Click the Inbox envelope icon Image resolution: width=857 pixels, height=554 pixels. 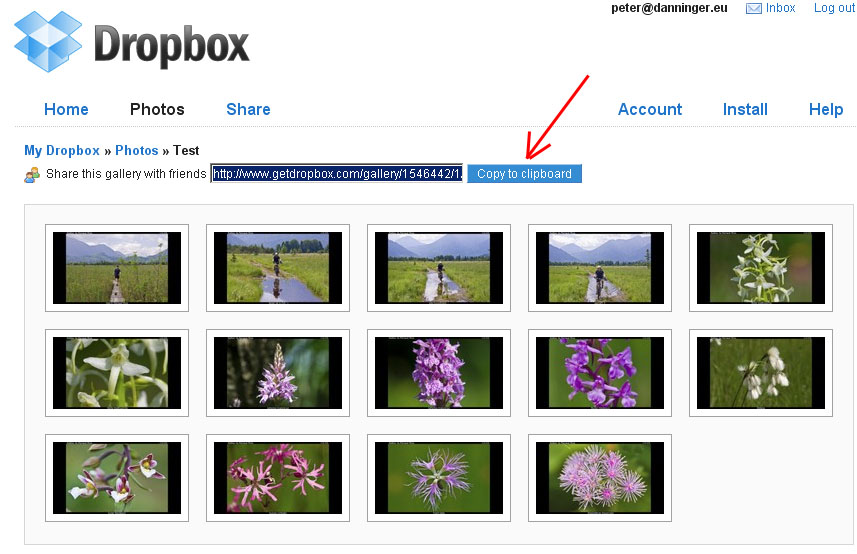tap(754, 8)
